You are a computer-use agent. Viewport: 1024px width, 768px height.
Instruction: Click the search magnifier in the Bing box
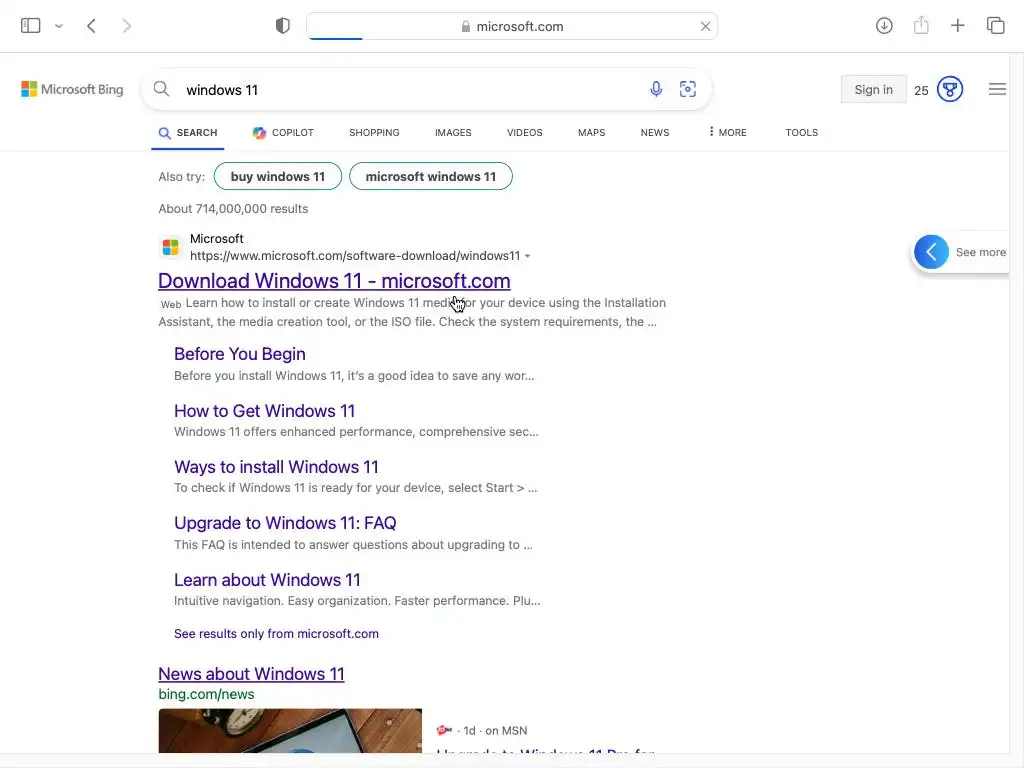pos(161,89)
